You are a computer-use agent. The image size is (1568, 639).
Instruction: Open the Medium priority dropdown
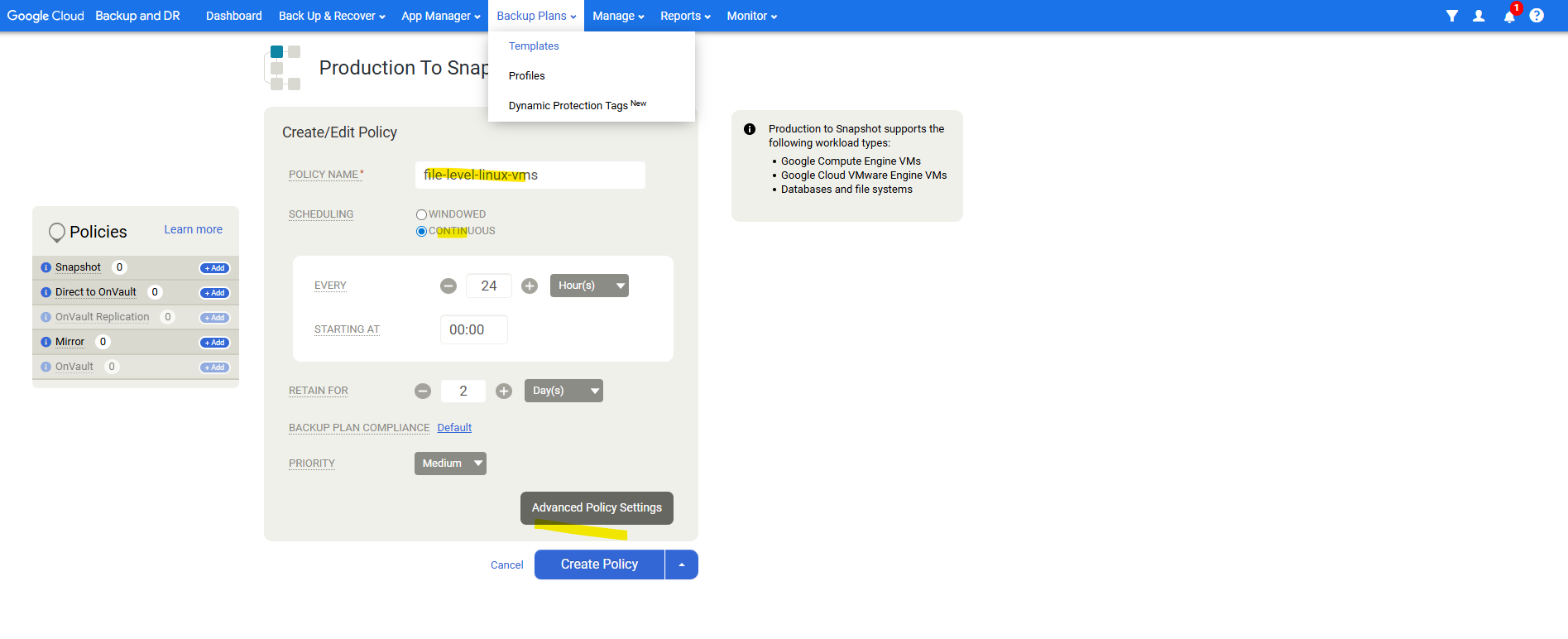[x=450, y=464]
